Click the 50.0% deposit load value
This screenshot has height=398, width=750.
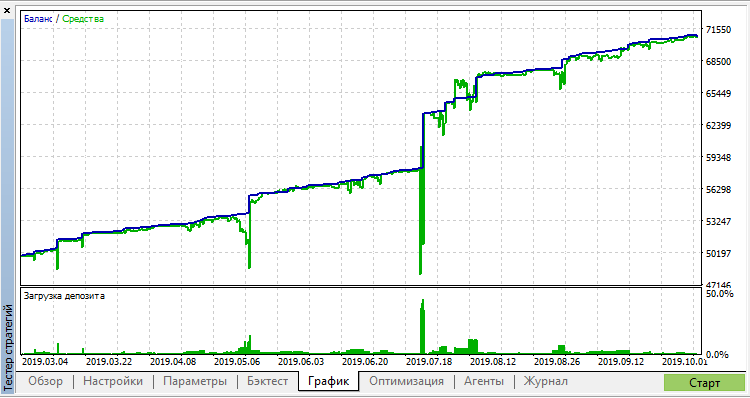coord(719,293)
